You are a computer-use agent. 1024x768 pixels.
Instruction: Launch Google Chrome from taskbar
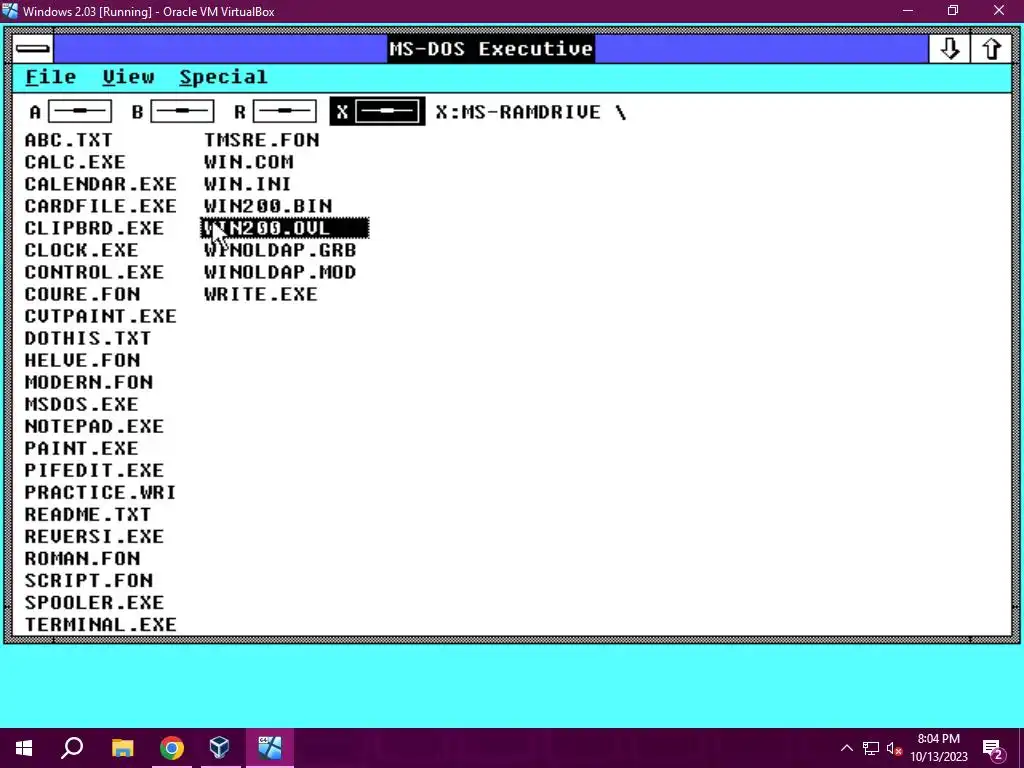tap(172, 748)
